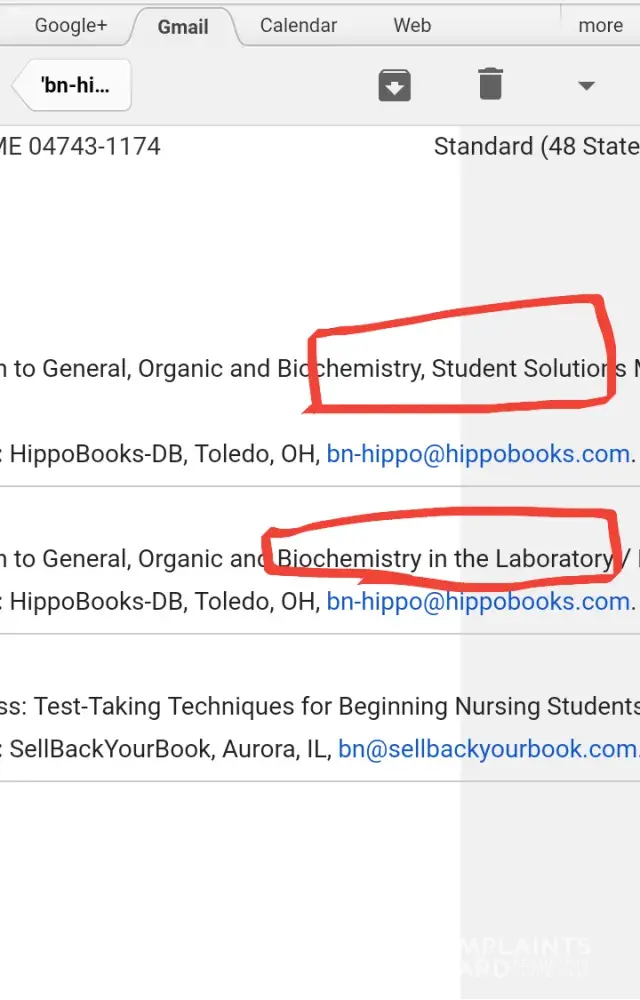Viewport: 640px width, 1000px height.
Task: Open the Calendar tab
Action: 298,26
